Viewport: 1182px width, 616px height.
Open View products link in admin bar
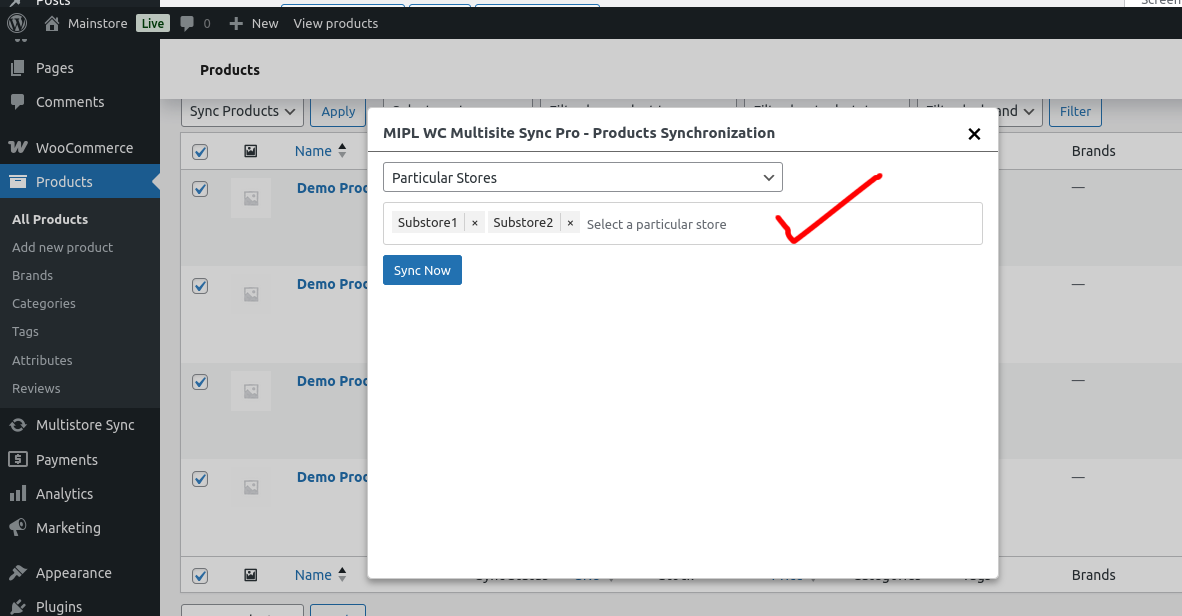335,23
